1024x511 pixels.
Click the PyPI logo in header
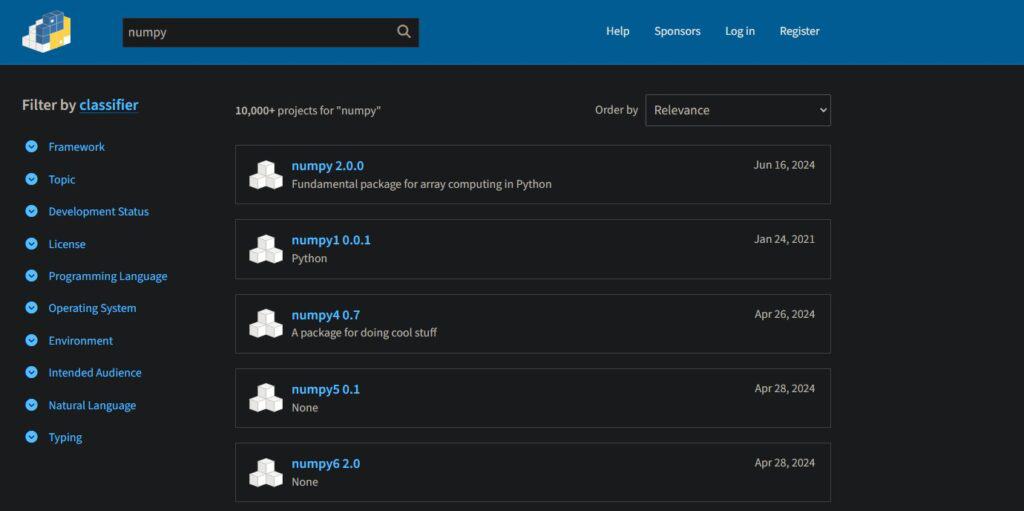tap(46, 31)
